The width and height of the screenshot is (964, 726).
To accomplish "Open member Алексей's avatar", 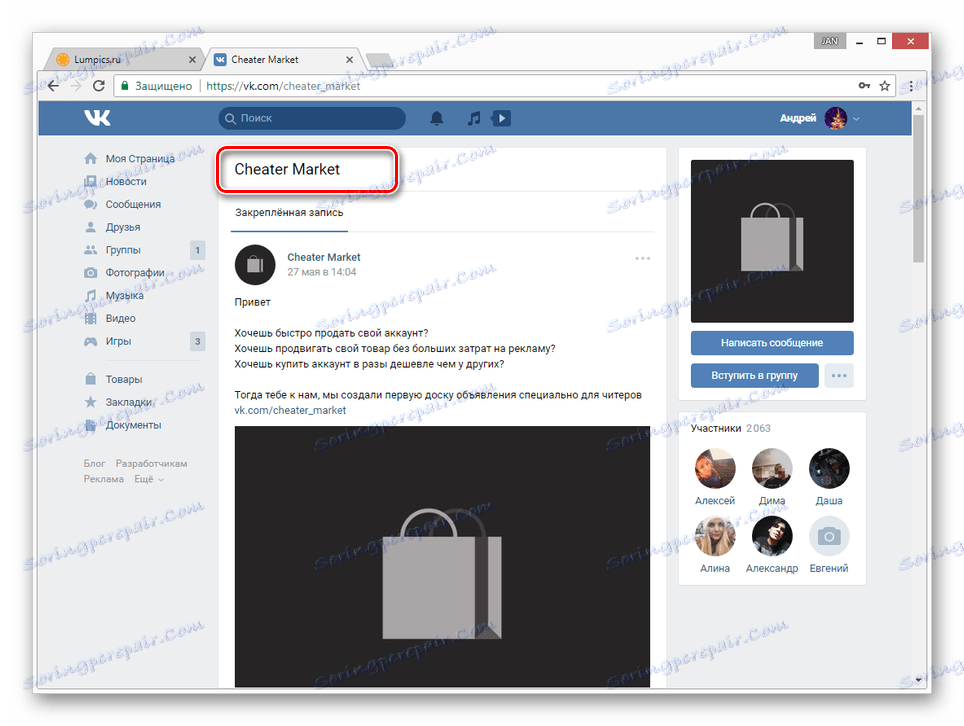I will [x=715, y=468].
